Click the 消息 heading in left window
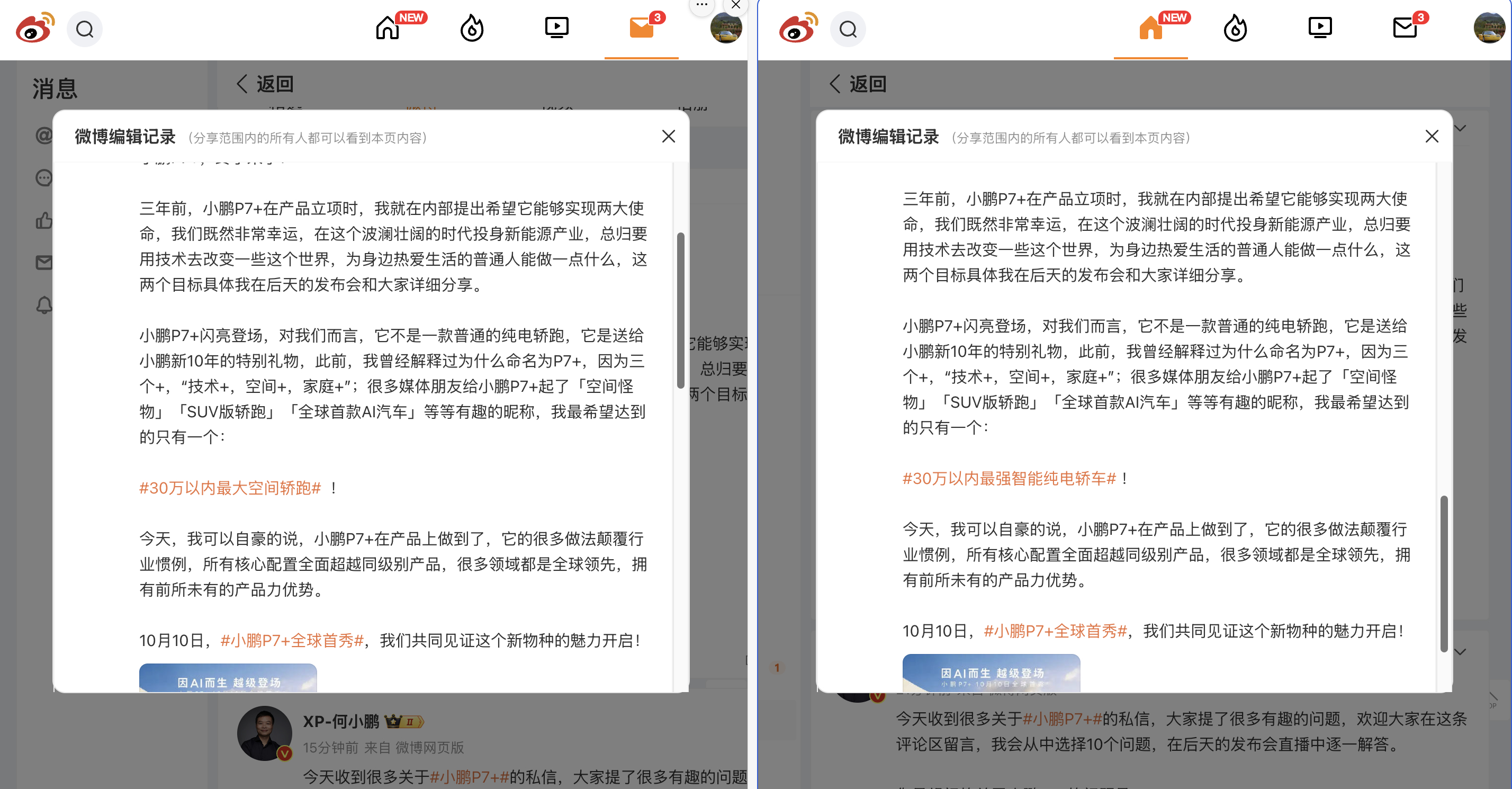Viewport: 1512px width, 789px height. click(55, 88)
